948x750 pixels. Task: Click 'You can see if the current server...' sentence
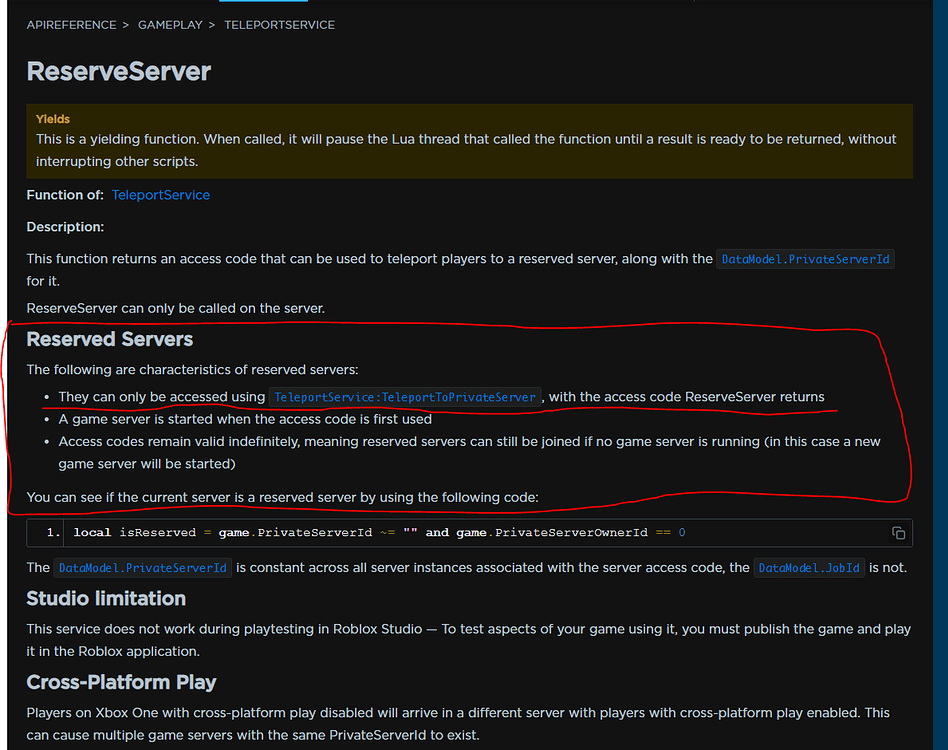[282, 497]
